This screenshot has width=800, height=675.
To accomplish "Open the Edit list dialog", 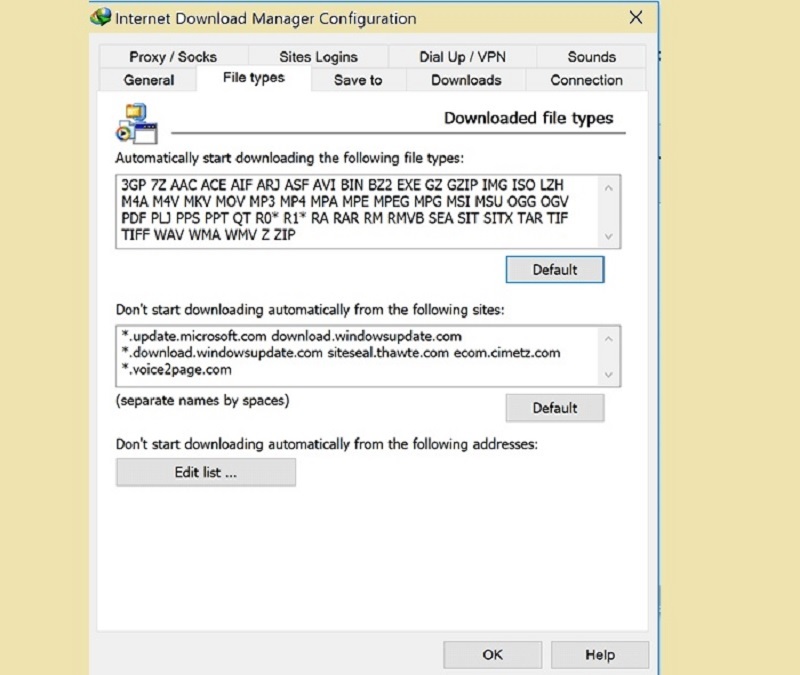I will coord(206,472).
